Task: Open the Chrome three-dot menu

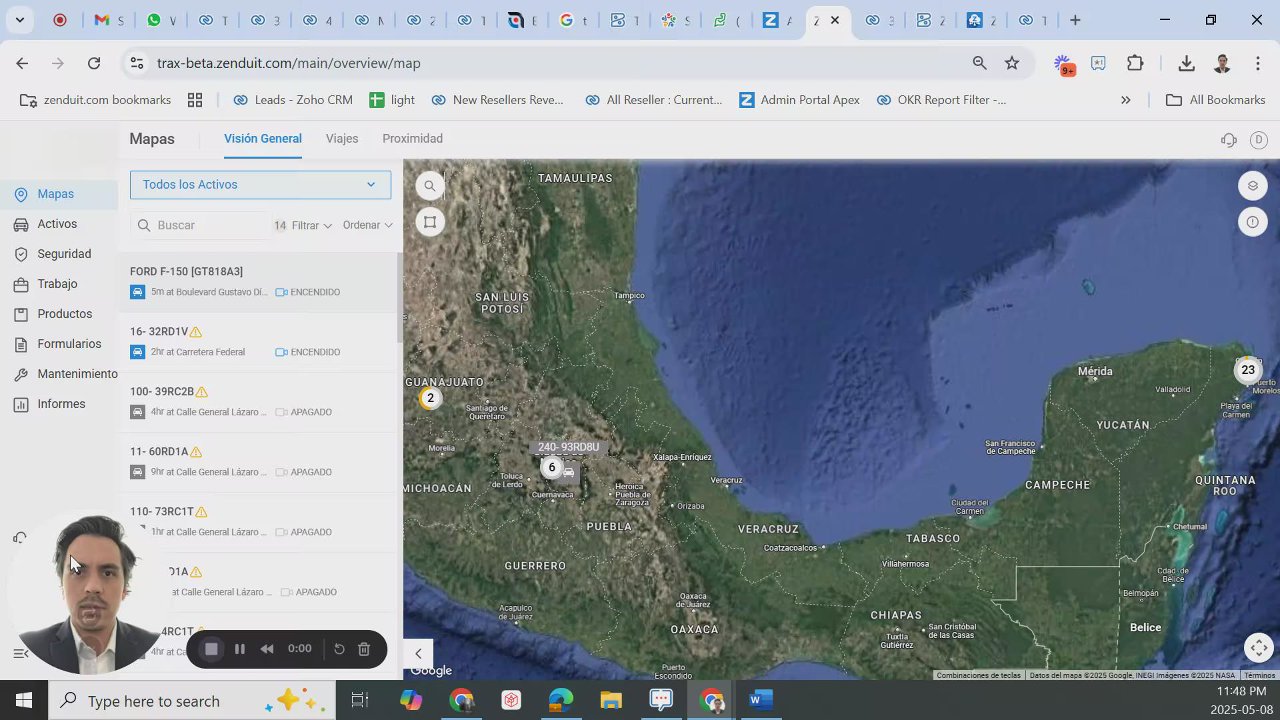Action: (x=1258, y=63)
